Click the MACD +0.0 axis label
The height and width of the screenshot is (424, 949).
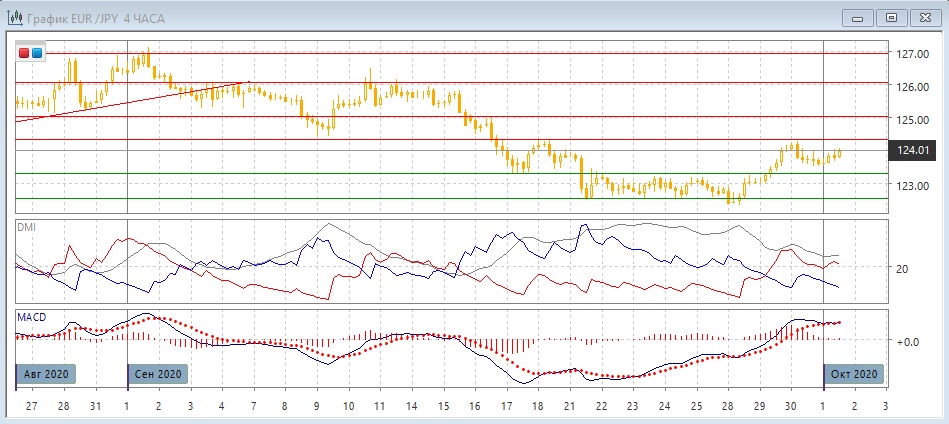click(906, 342)
